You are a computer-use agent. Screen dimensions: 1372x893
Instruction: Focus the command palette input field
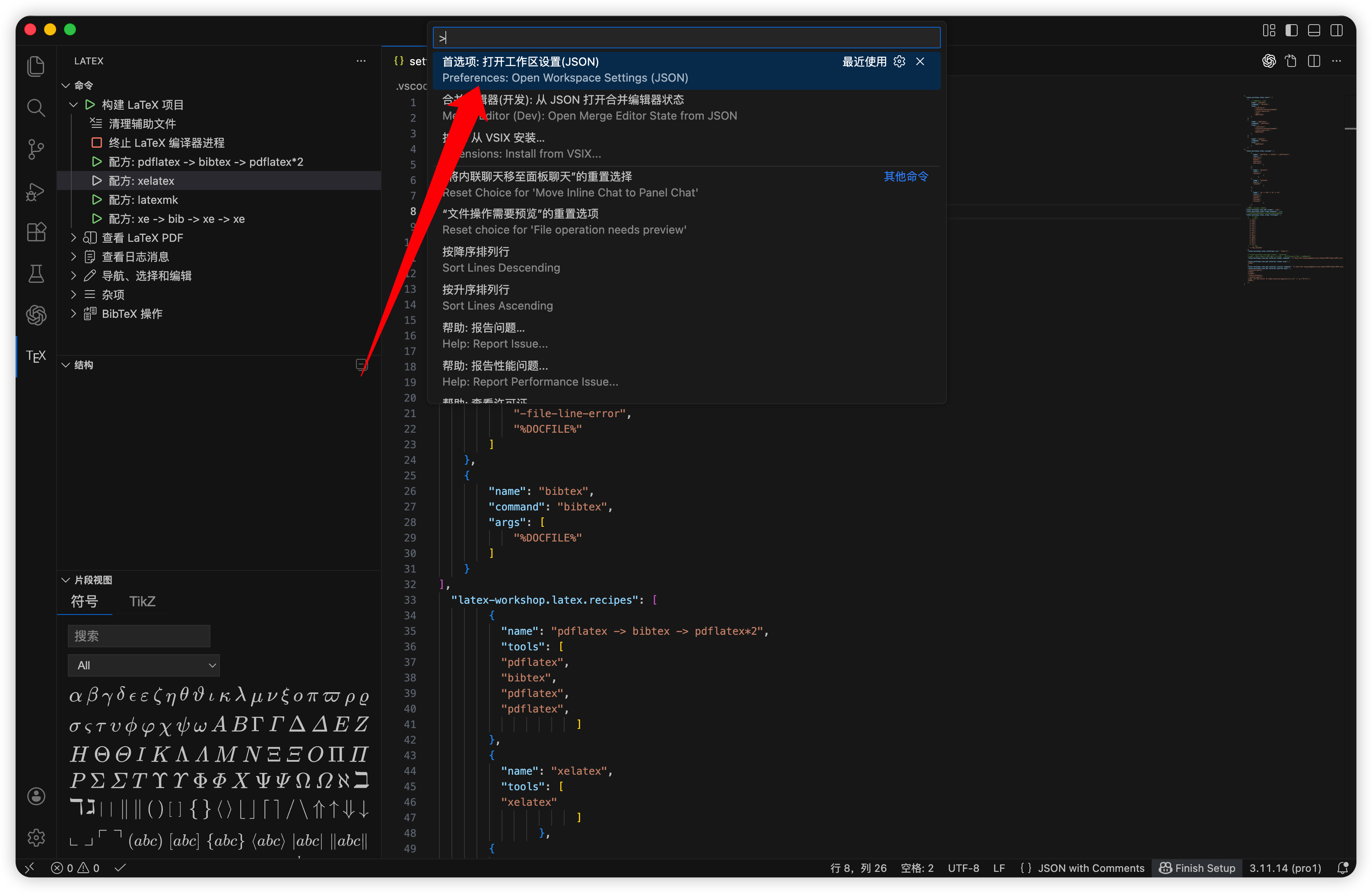[686, 38]
